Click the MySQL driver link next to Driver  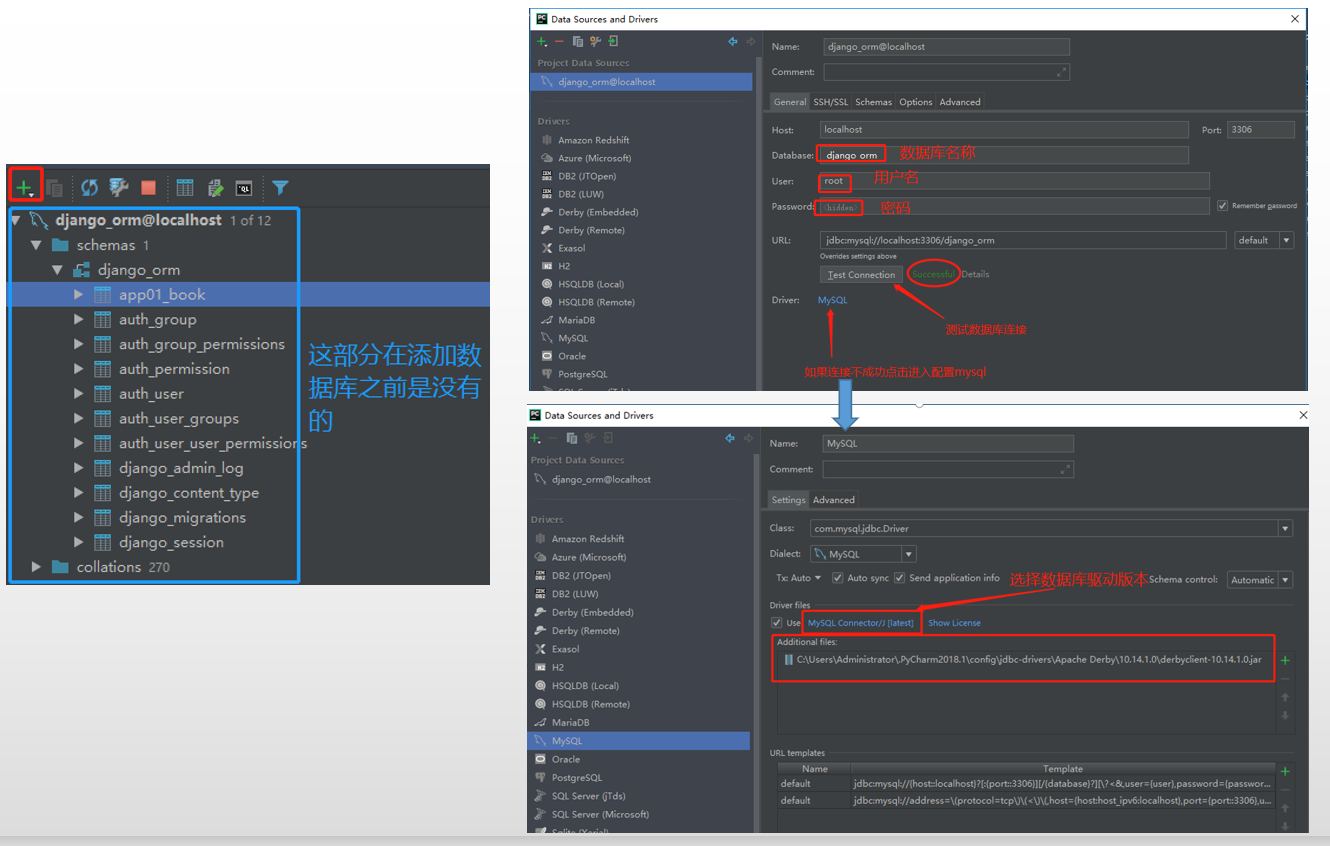(x=832, y=300)
